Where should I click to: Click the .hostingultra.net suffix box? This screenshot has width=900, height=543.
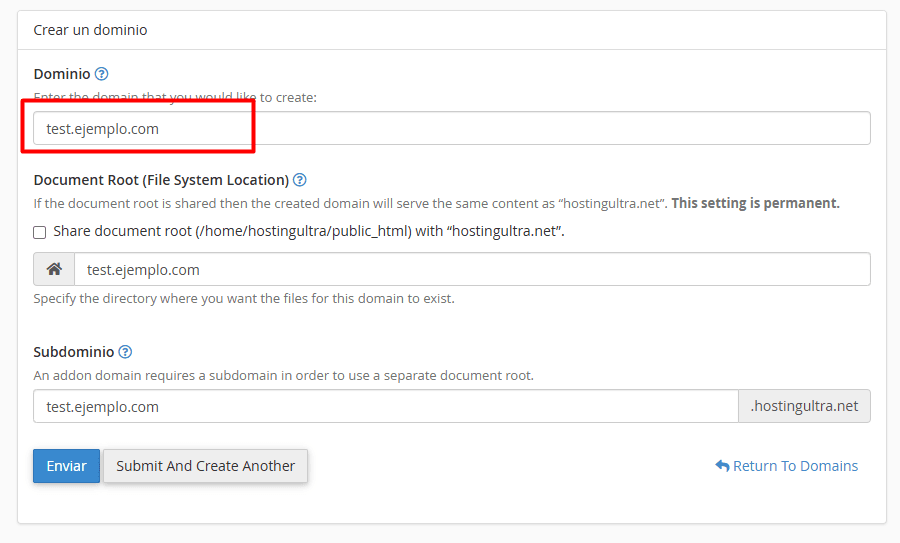(804, 407)
